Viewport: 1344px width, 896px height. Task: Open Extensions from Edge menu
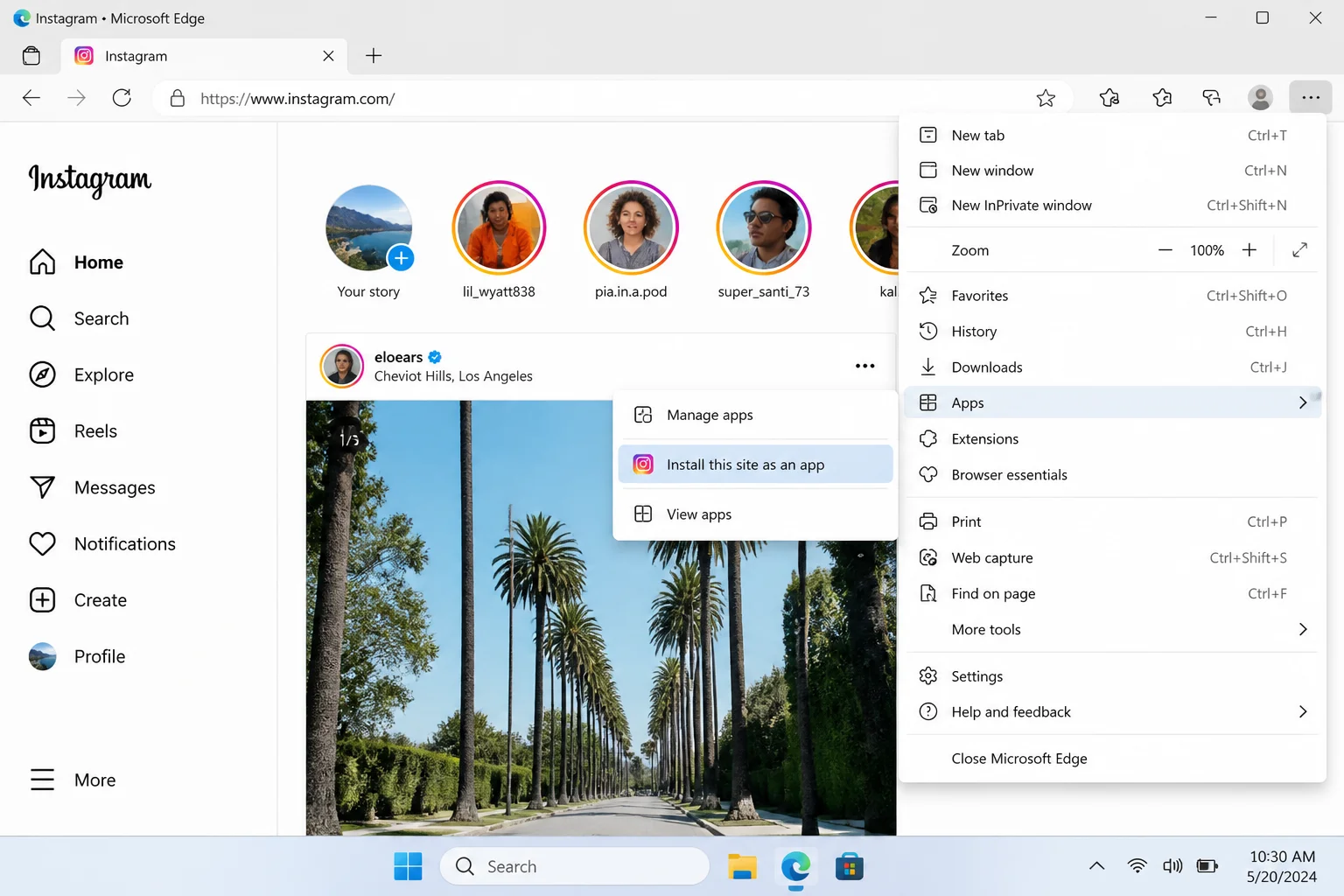(x=1111, y=439)
